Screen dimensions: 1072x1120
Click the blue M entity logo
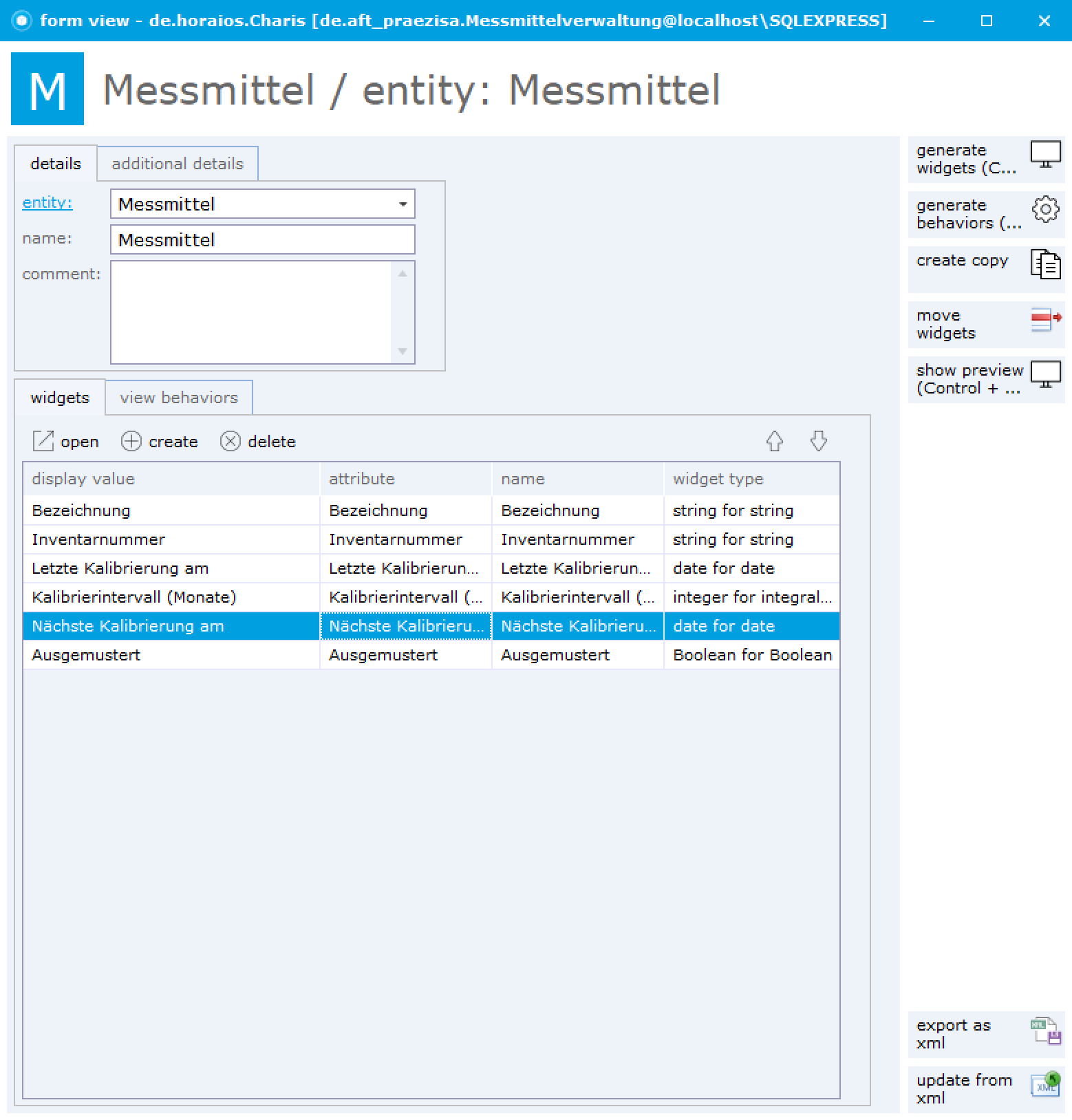click(x=47, y=89)
